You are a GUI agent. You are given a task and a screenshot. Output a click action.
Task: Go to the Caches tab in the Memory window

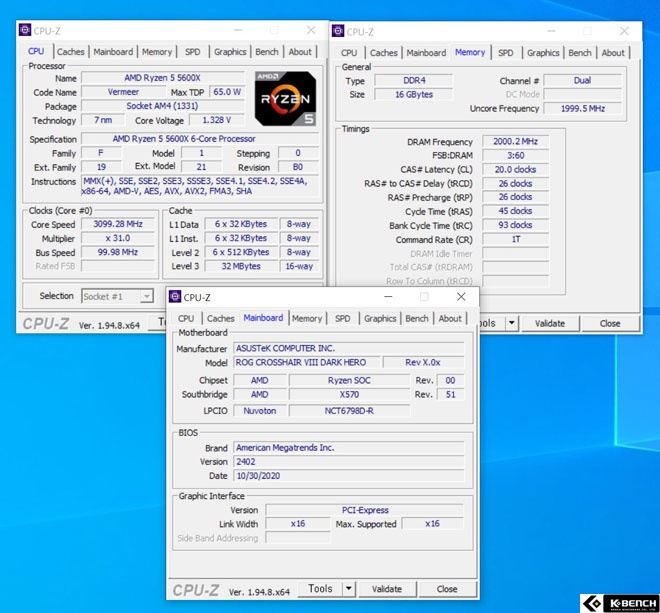(x=383, y=53)
